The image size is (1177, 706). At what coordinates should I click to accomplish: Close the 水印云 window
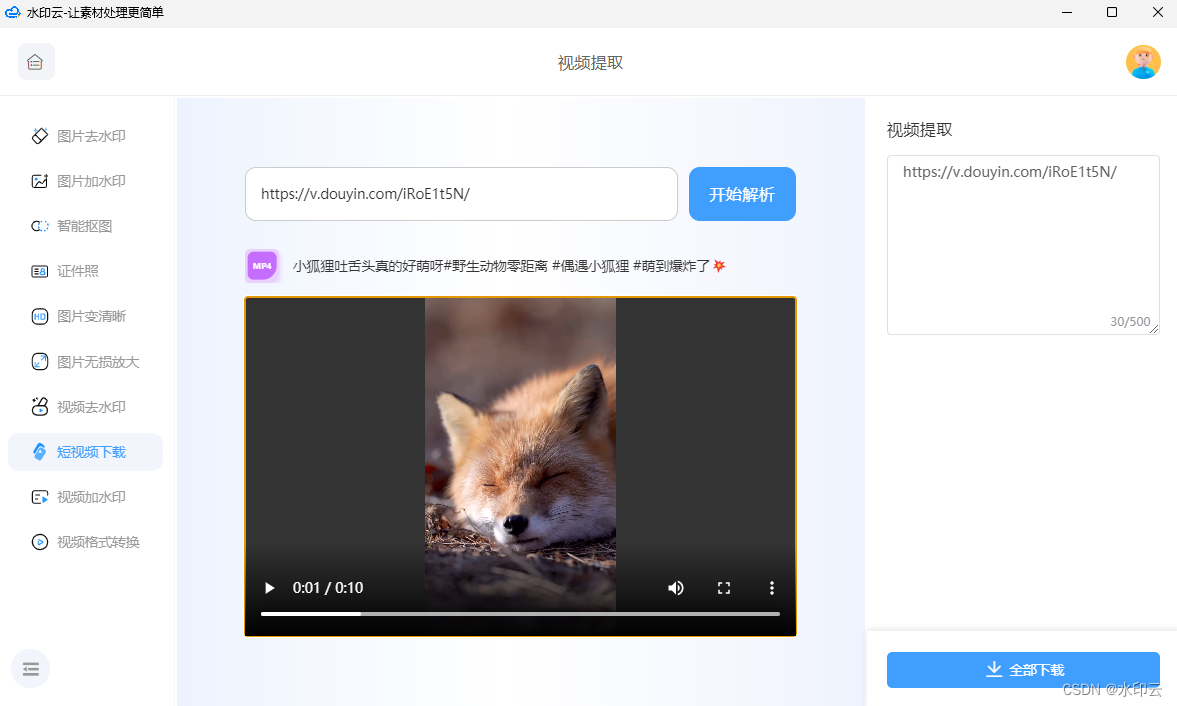pos(1157,12)
